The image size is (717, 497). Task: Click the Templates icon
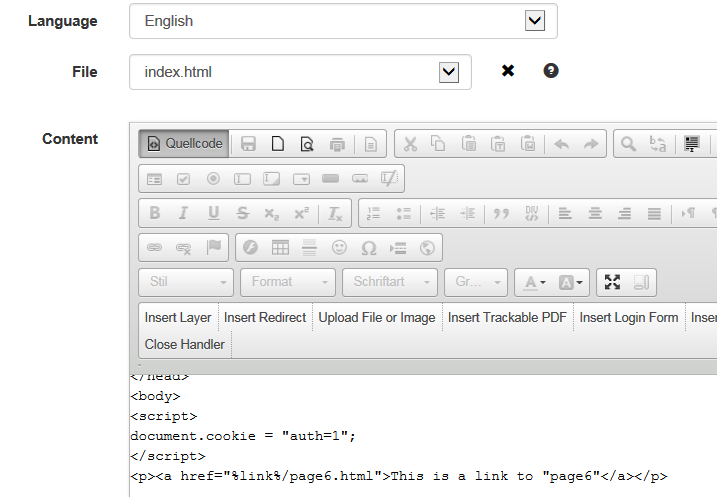pyautogui.click(x=371, y=144)
